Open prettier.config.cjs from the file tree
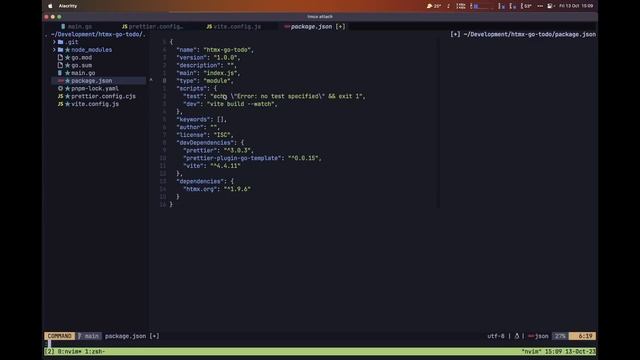Screen dimensions: 640x360 [103, 96]
